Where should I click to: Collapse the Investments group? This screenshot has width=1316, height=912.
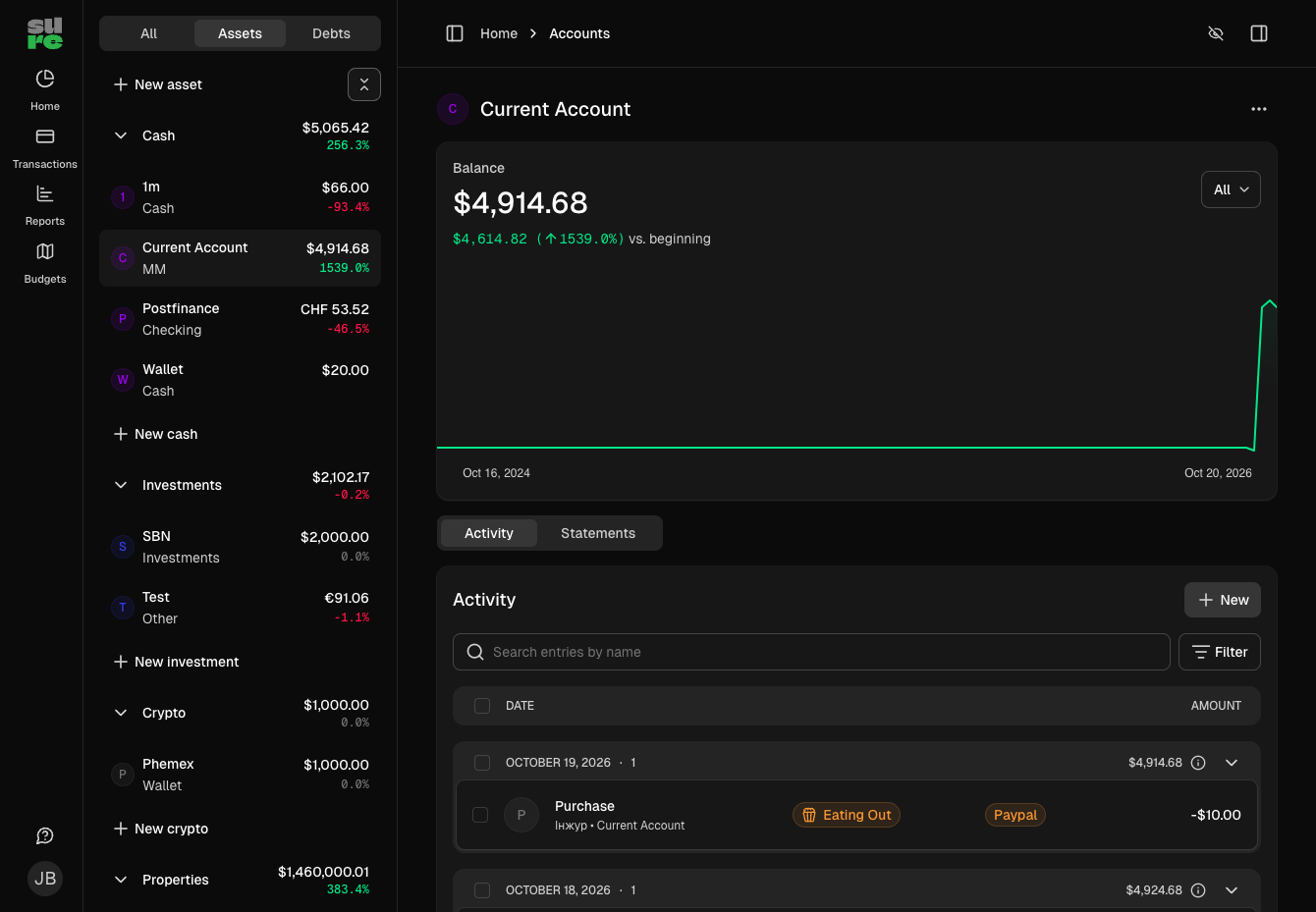[121, 485]
